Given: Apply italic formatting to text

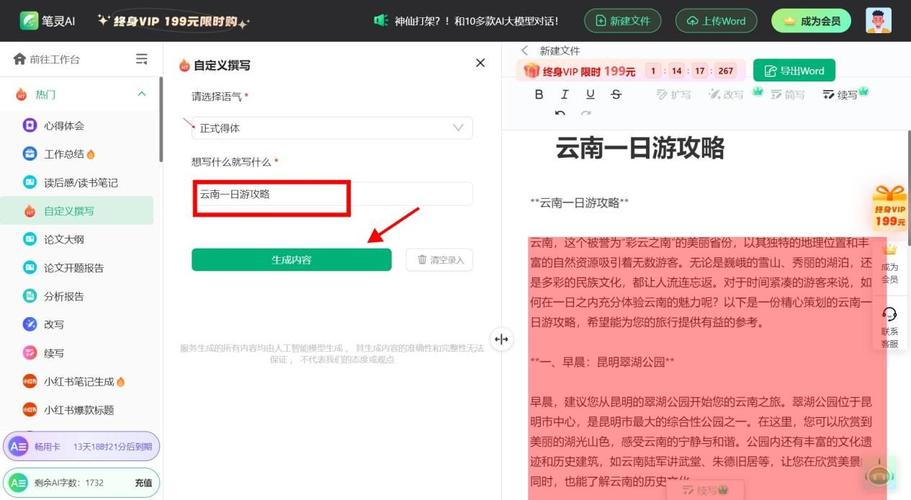Looking at the screenshot, I should point(564,94).
